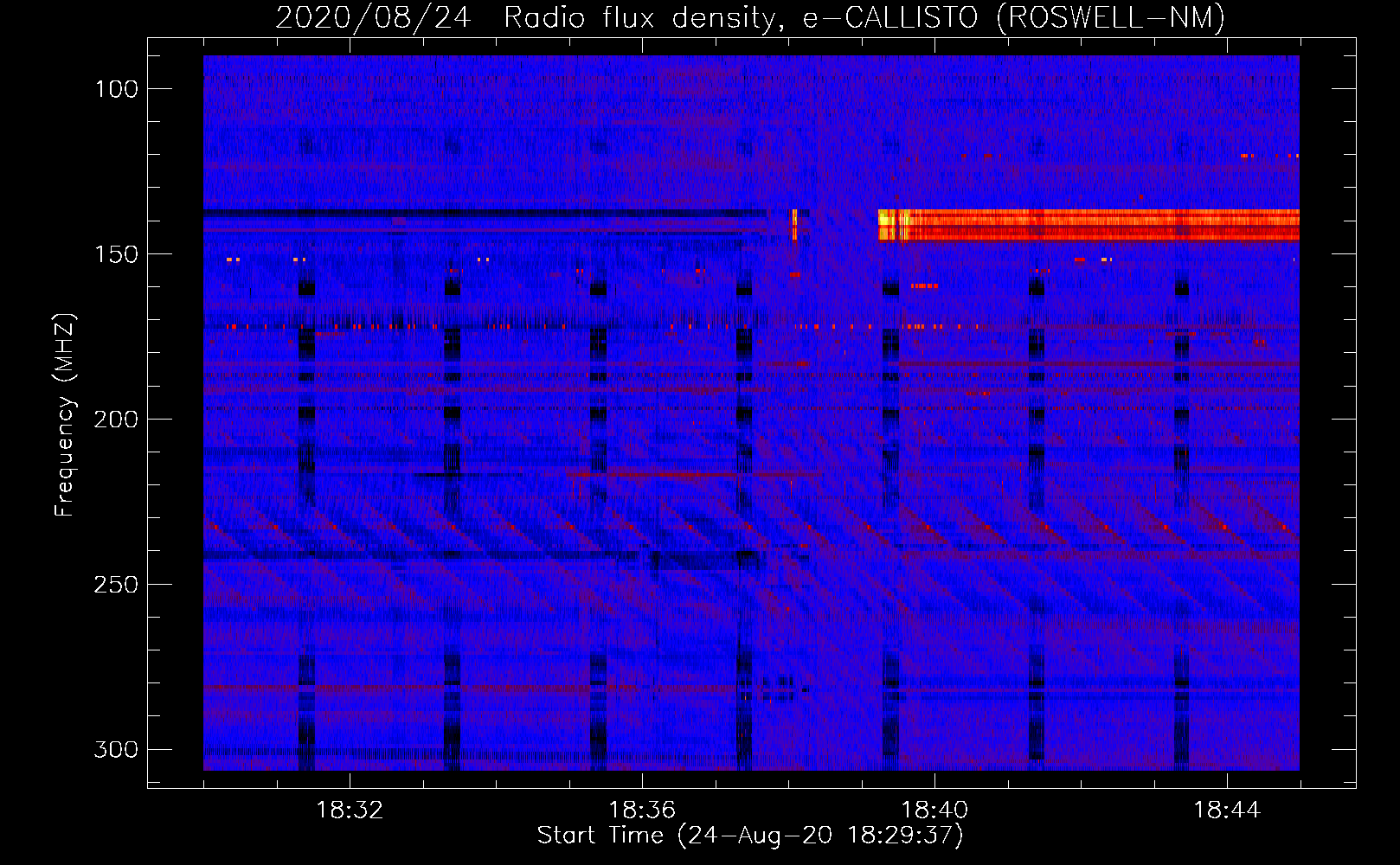
Task: Click the 250 frequency tick label
Action: click(115, 585)
